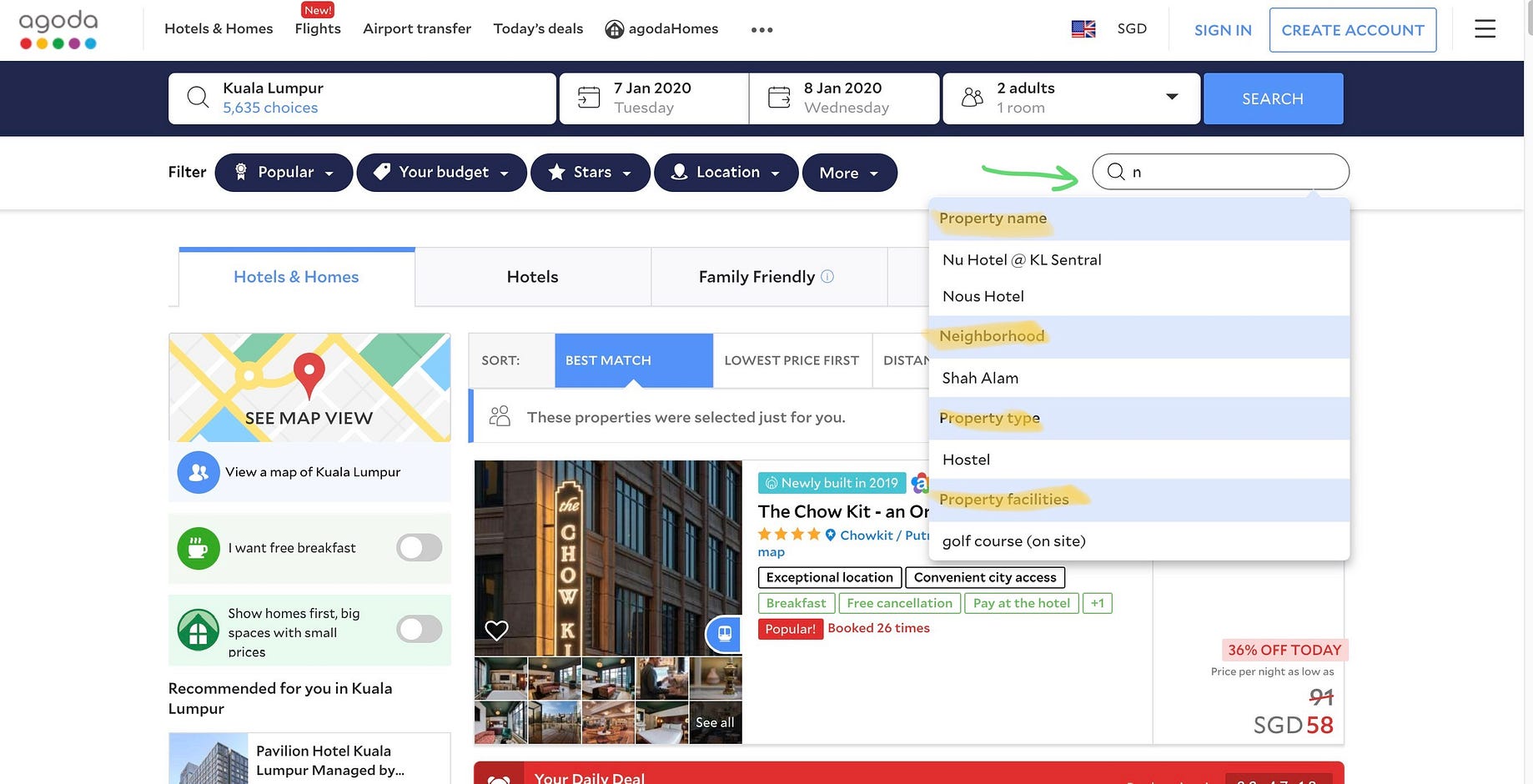Image resolution: width=1533 pixels, height=784 pixels.
Task: Click the agodaHomes globe icon
Action: [615, 28]
